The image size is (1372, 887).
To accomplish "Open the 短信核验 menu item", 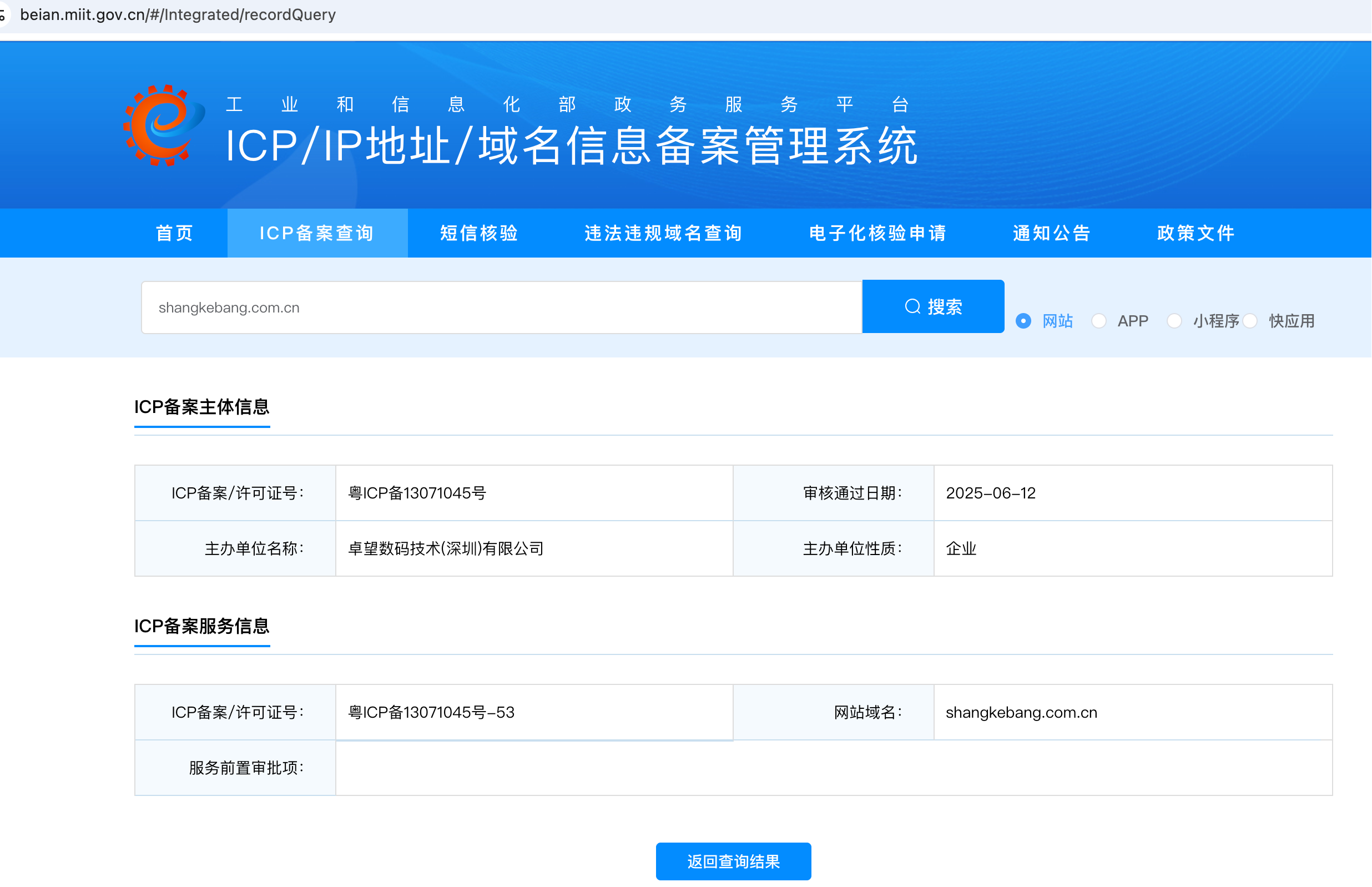I will pos(479,233).
